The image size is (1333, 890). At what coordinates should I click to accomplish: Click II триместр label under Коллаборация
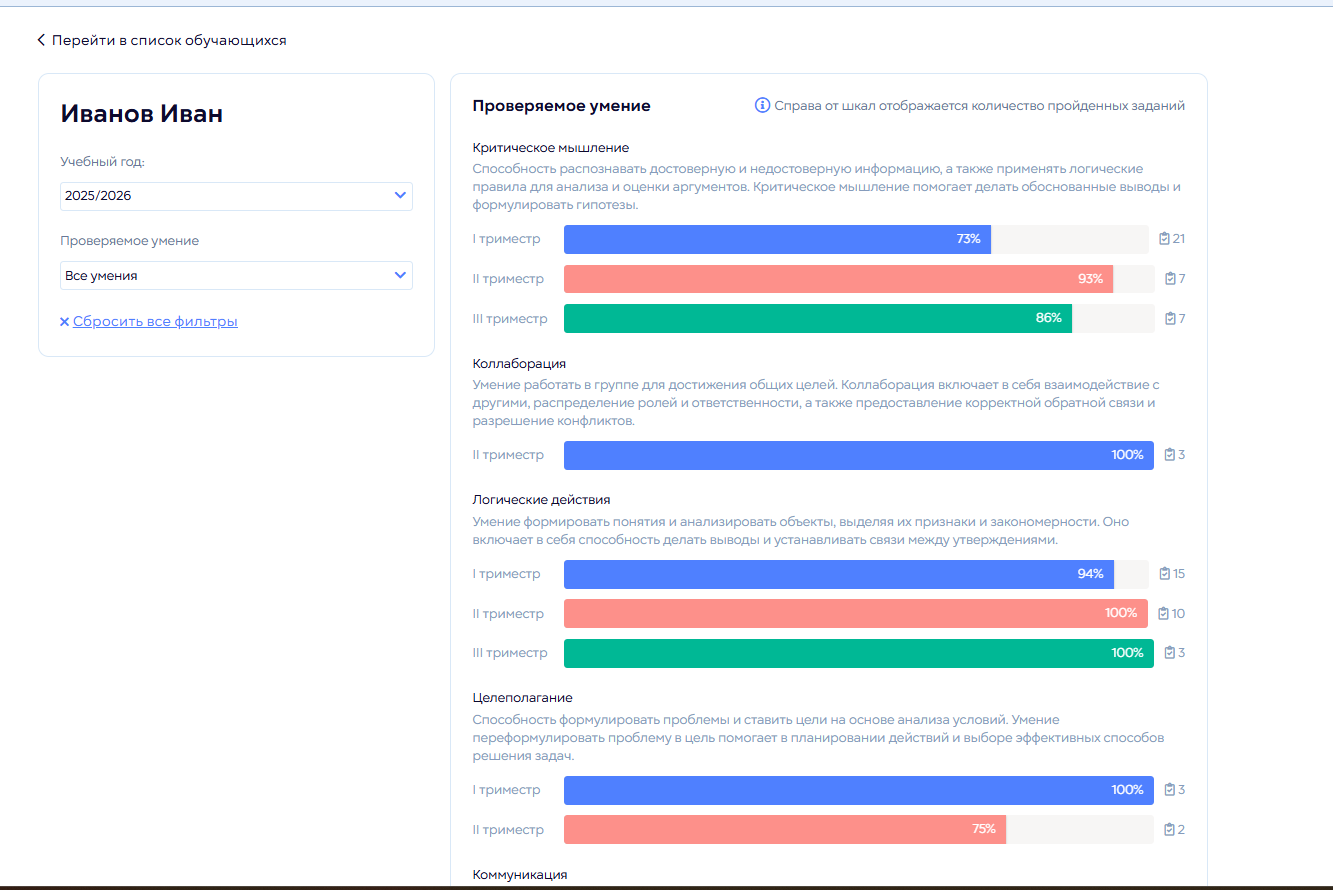(x=509, y=455)
